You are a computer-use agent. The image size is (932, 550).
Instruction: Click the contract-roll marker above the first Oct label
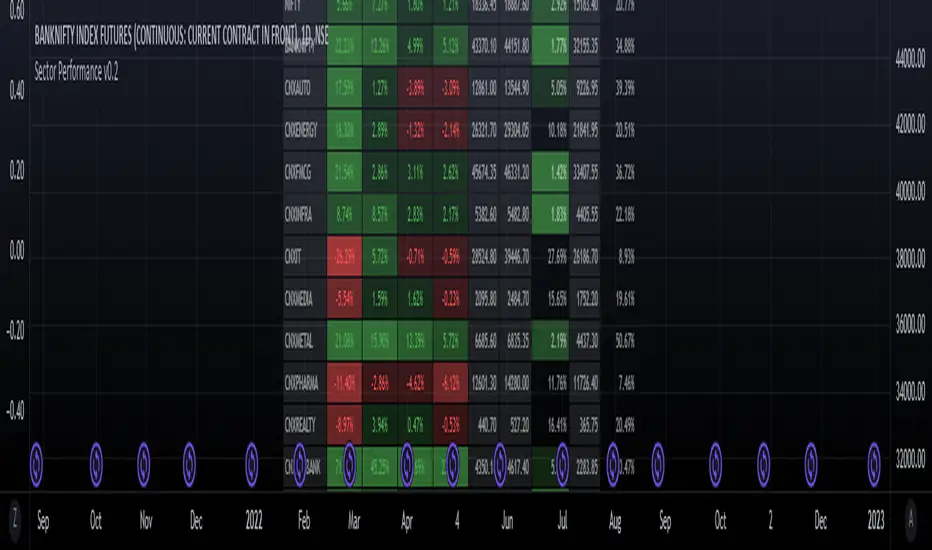(96, 464)
